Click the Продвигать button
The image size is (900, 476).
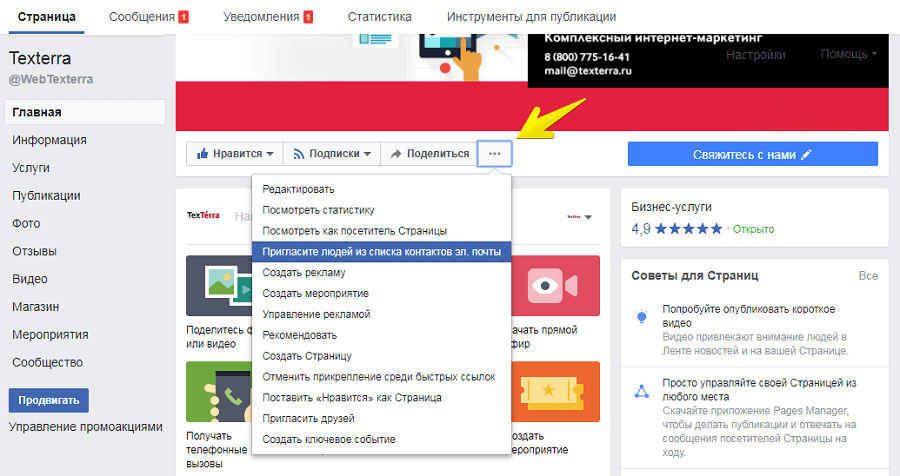[x=49, y=400]
